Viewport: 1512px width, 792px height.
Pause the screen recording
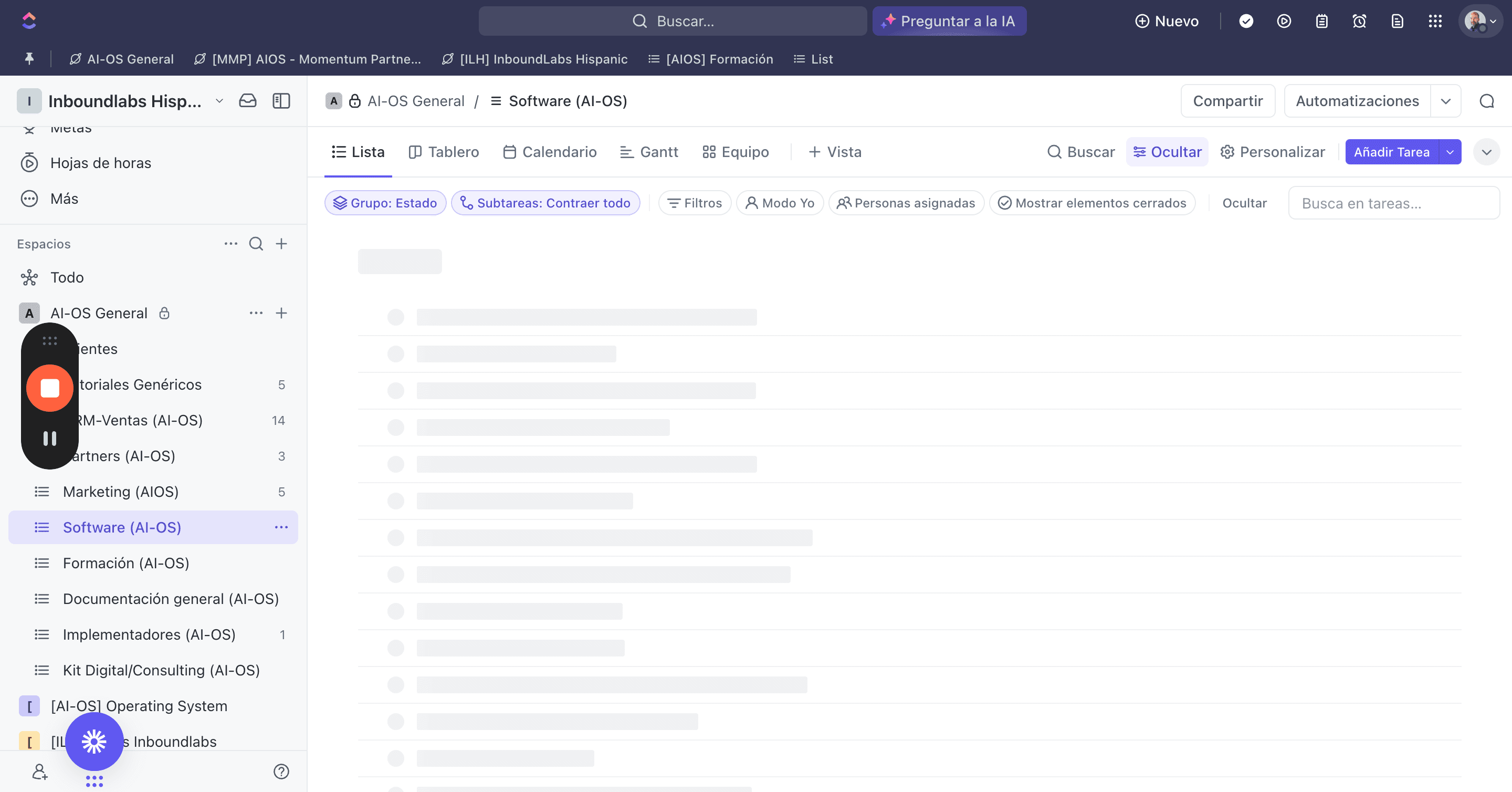pos(50,439)
